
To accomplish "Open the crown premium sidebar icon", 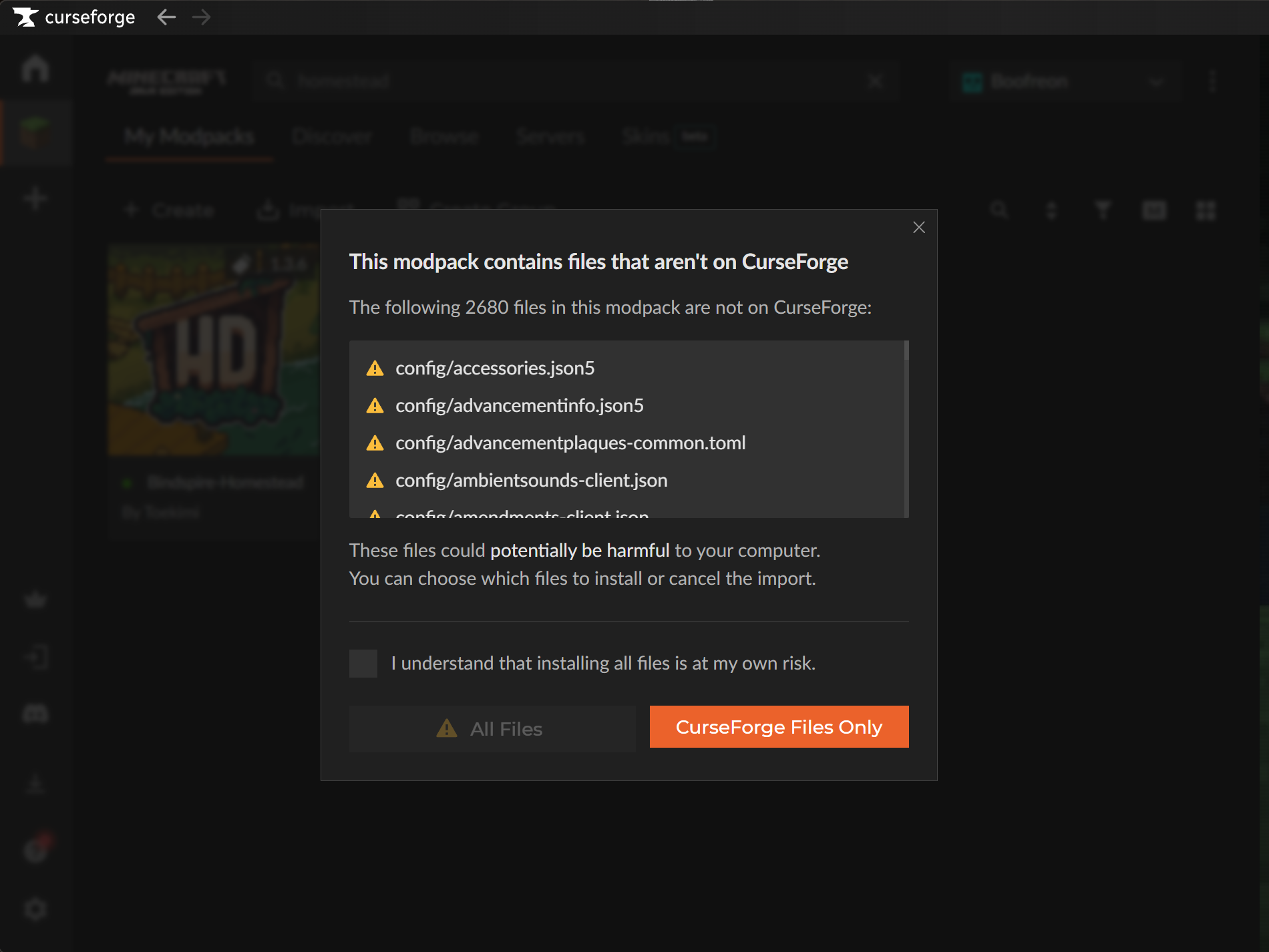I will pos(35,600).
